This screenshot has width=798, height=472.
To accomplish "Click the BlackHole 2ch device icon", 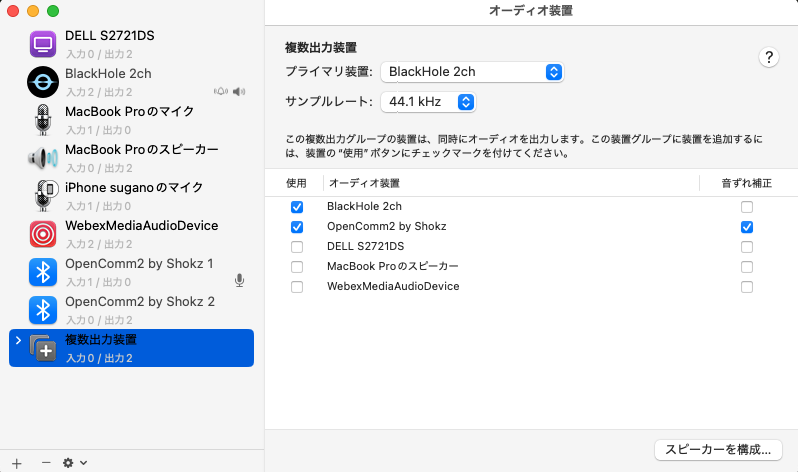I will pos(43,82).
